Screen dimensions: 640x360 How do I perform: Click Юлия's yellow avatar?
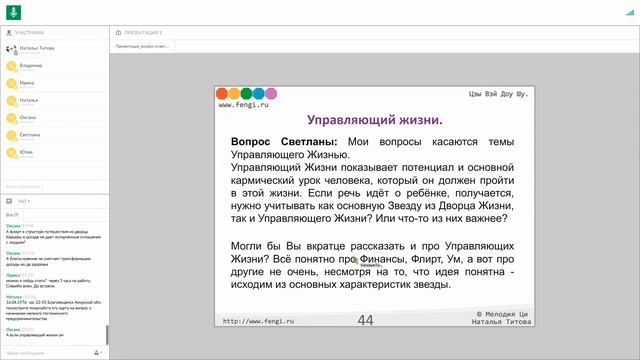[11, 153]
